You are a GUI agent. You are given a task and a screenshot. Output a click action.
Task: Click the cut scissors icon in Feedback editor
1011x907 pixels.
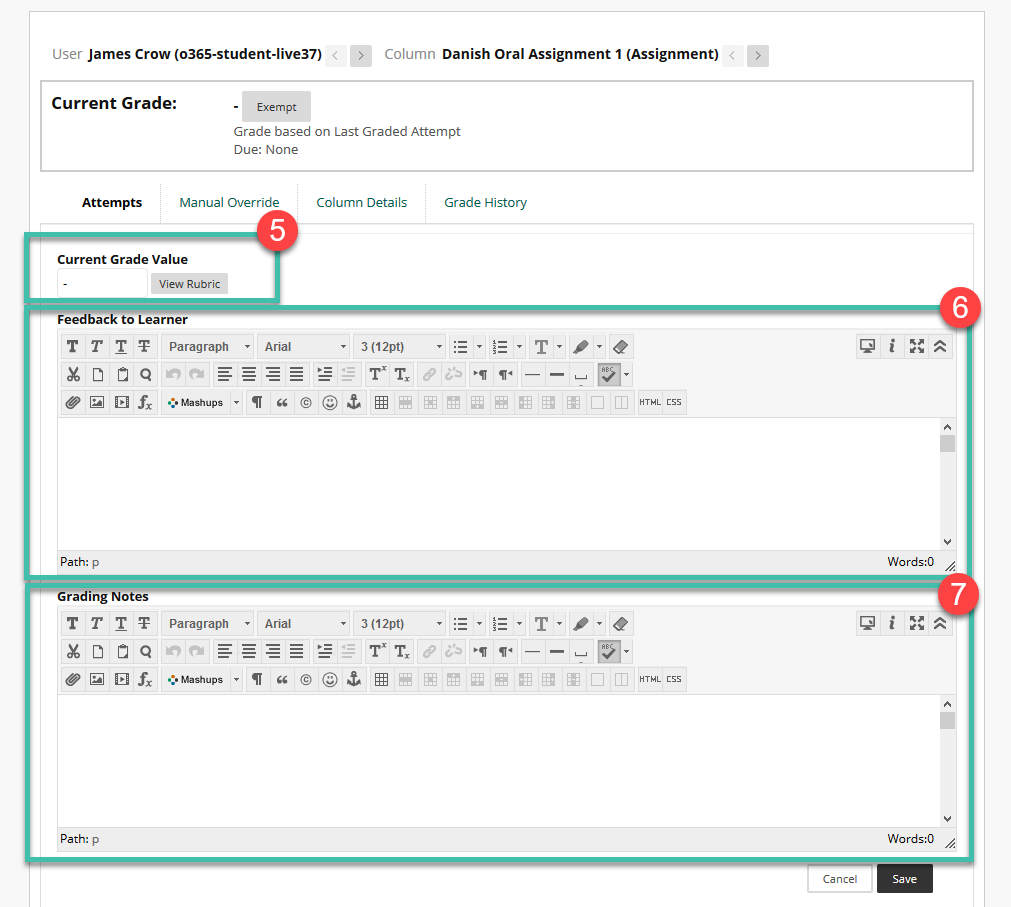pos(73,375)
